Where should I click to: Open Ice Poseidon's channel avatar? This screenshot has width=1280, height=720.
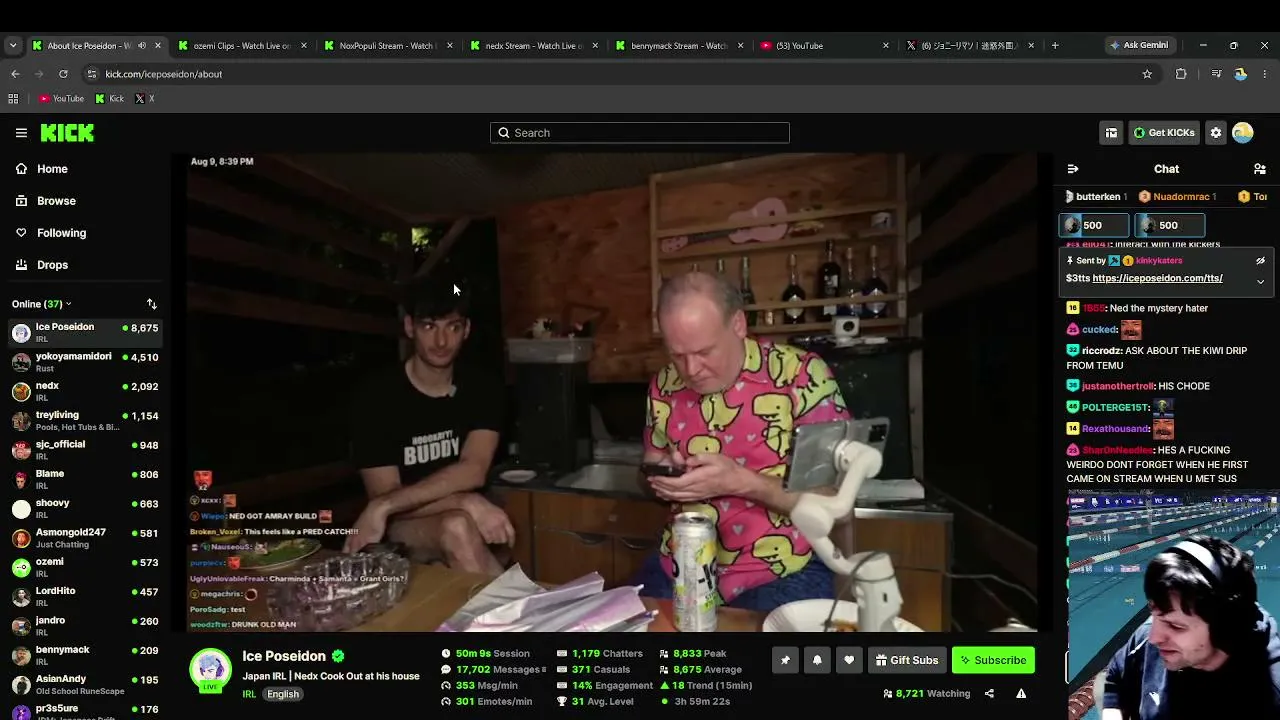[x=211, y=670]
